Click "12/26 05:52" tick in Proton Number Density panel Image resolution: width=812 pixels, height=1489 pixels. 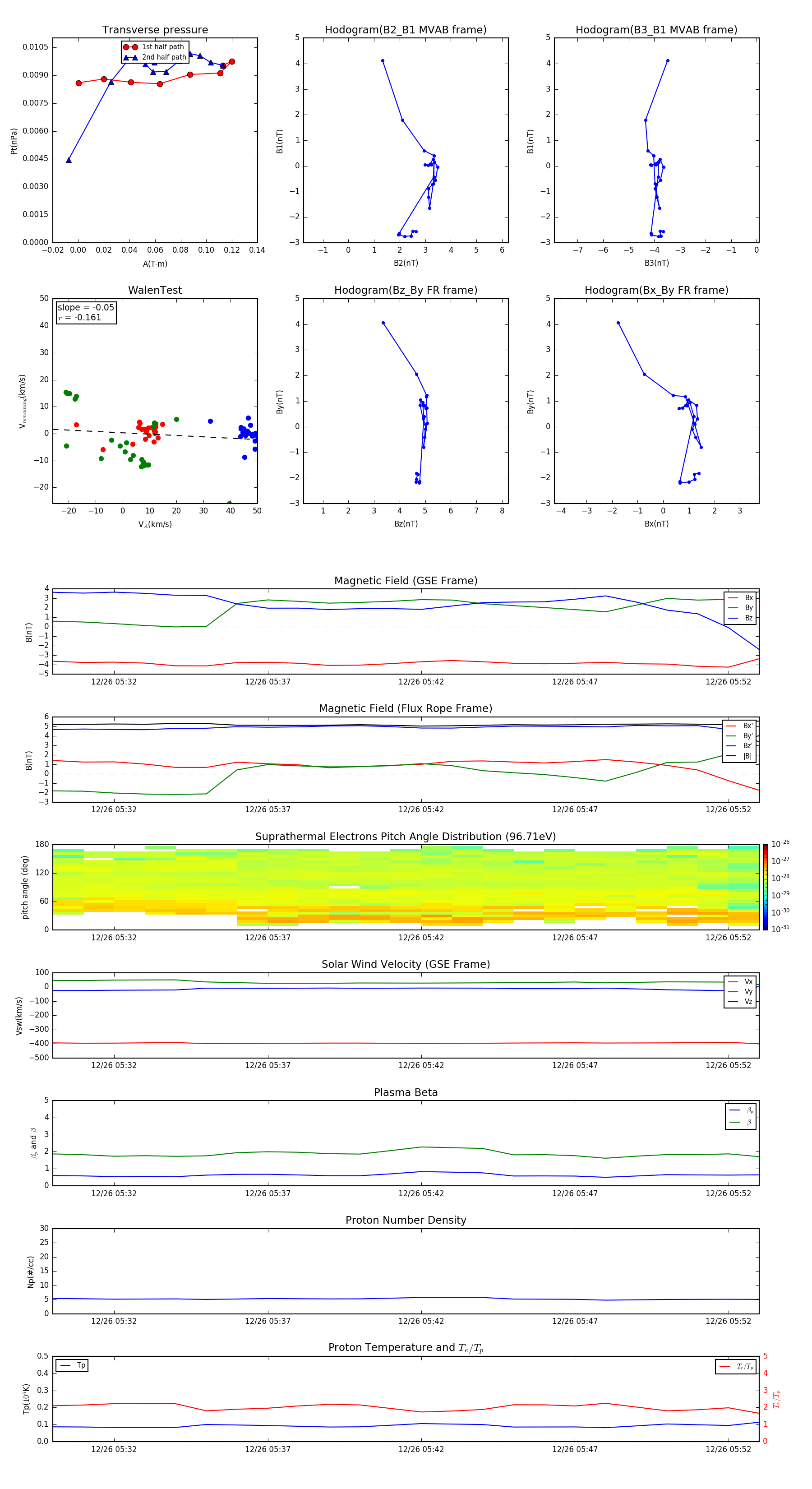728,1321
